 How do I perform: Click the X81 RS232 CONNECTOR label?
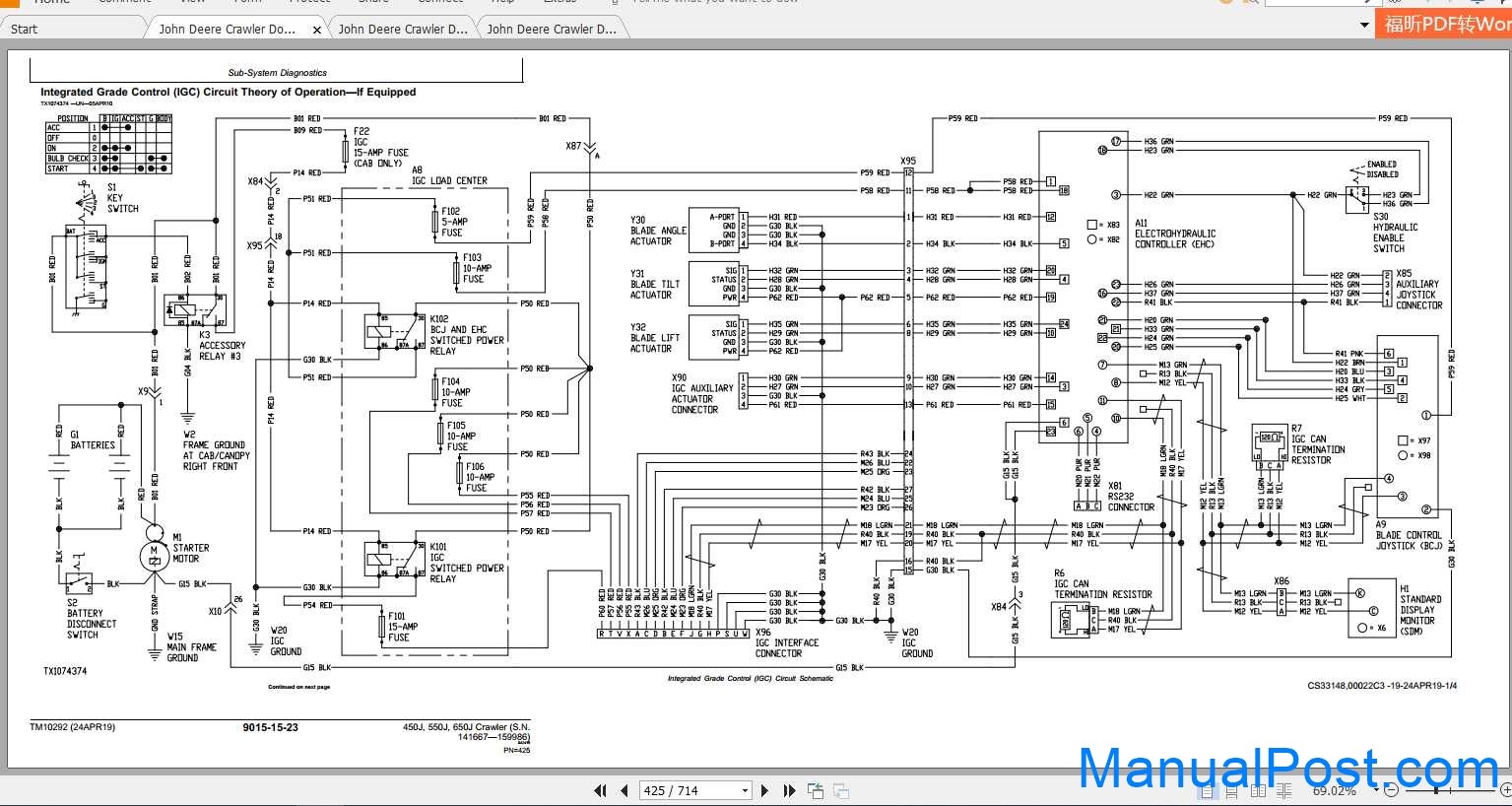(x=1131, y=497)
